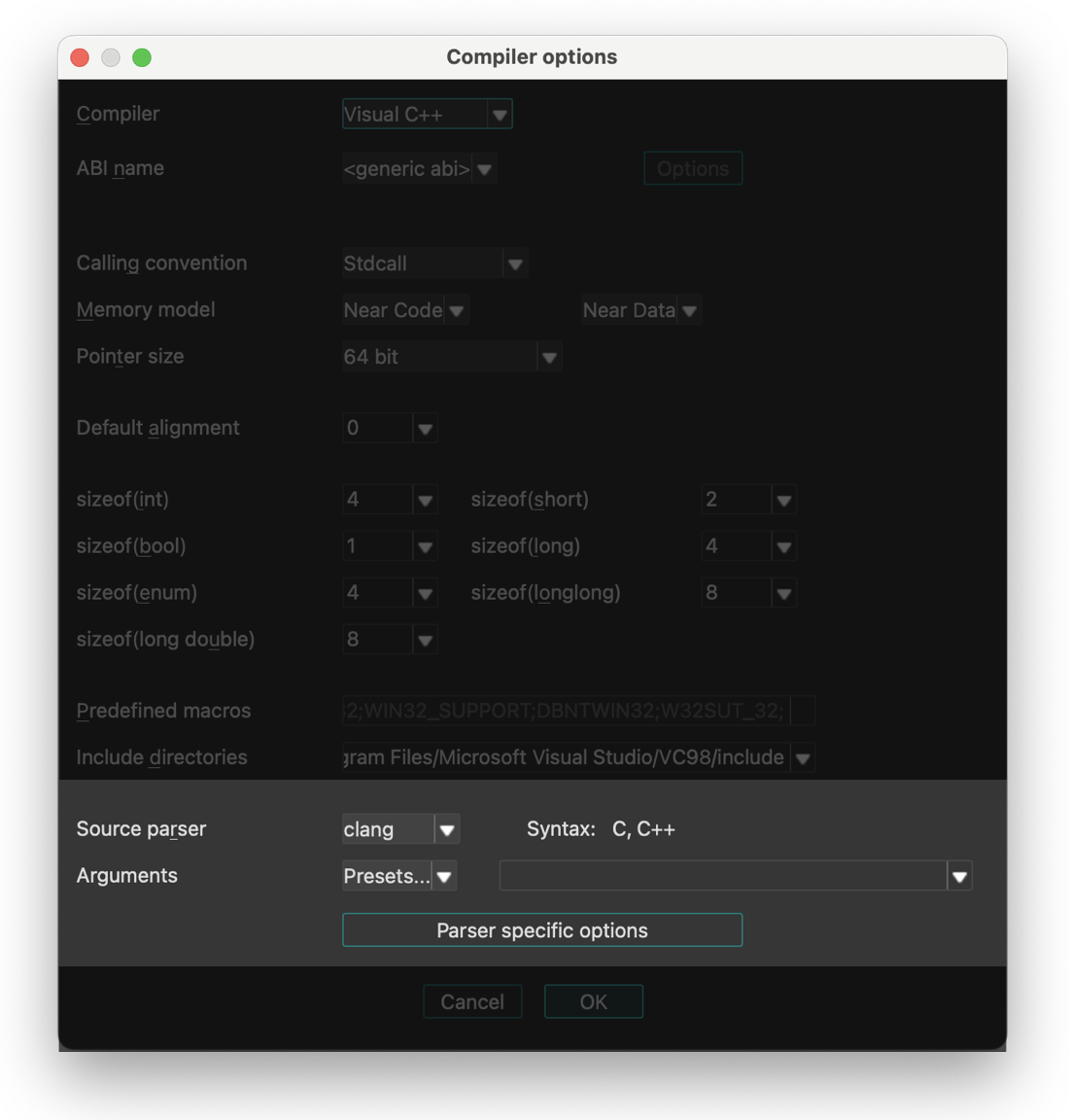Open the Default alignment dropdown
The image size is (1069, 1120).
(x=425, y=428)
